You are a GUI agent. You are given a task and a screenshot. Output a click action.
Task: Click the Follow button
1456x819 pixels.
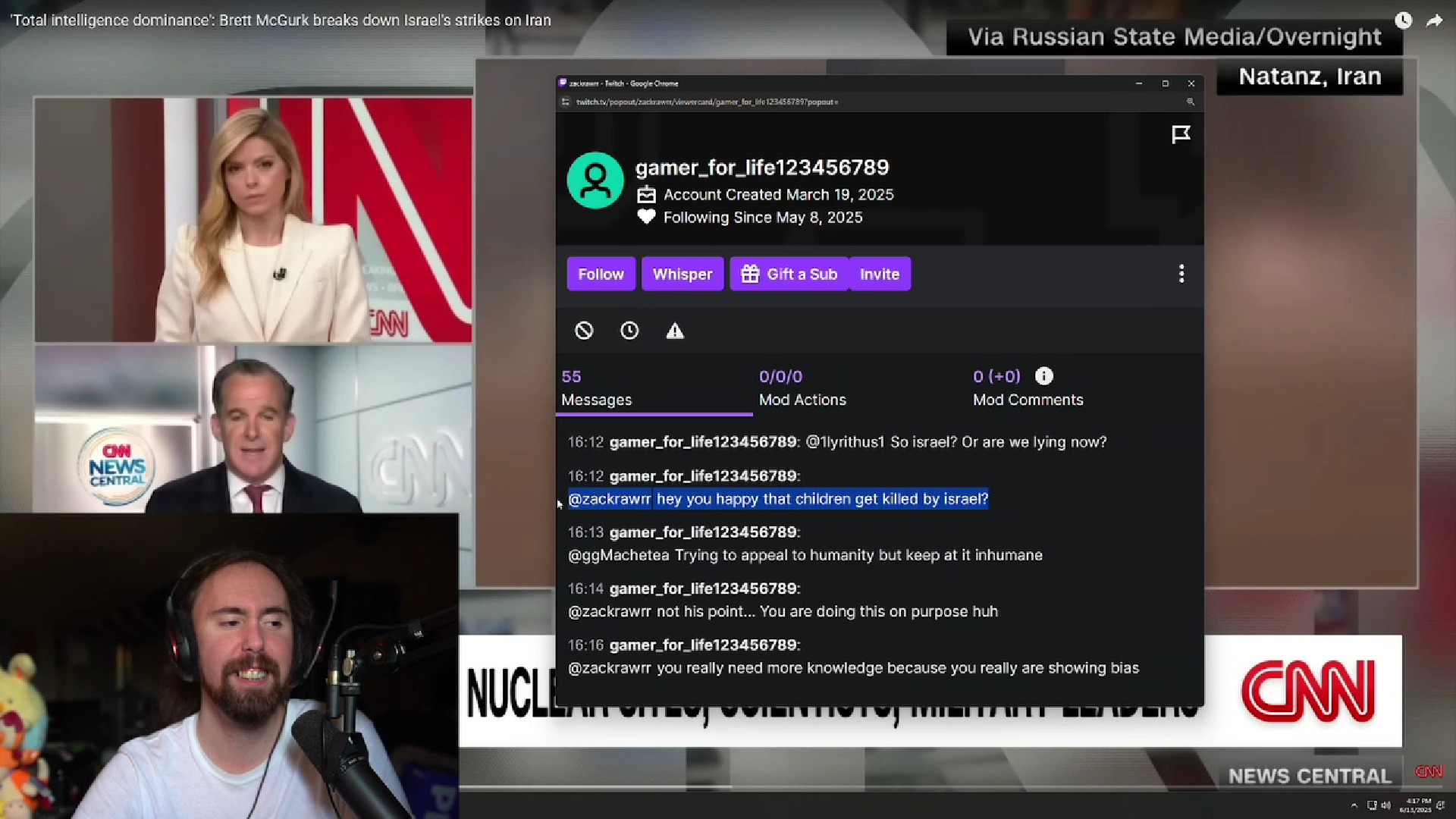601,274
